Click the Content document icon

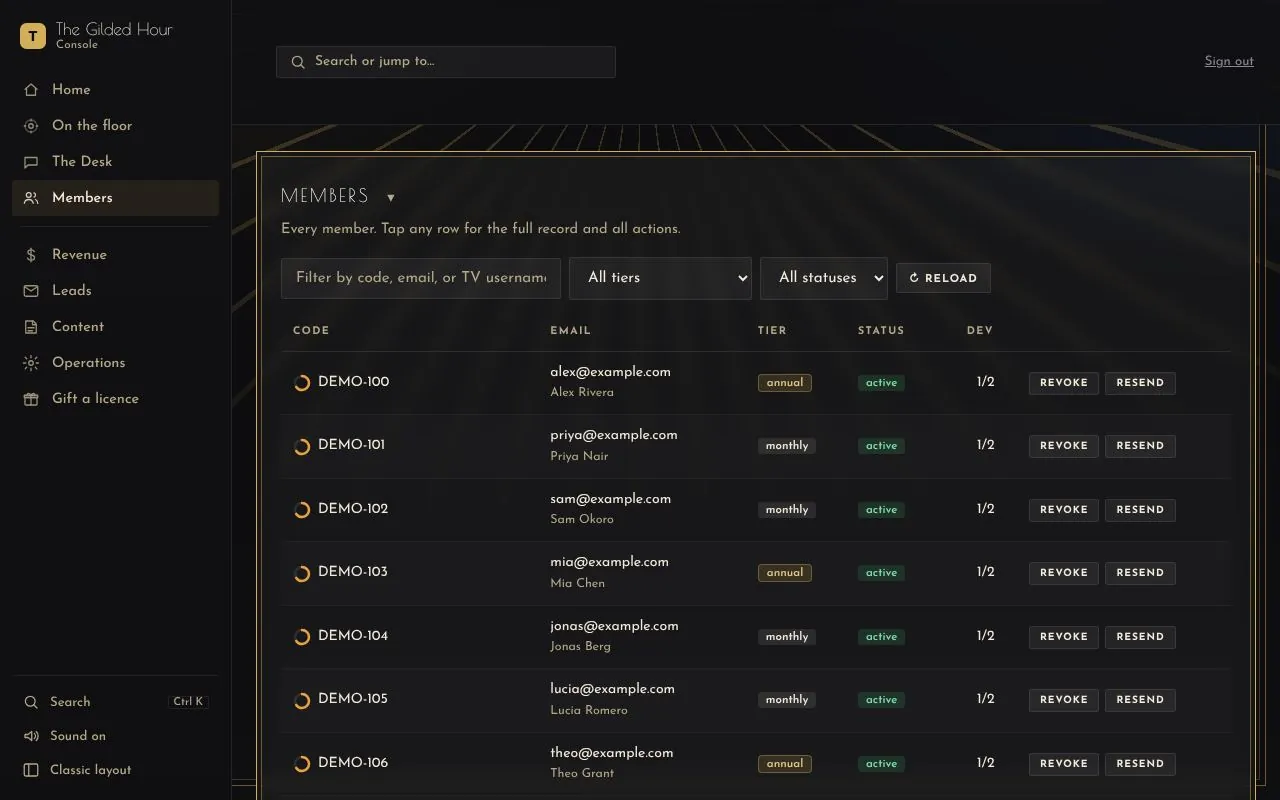tap(31, 327)
